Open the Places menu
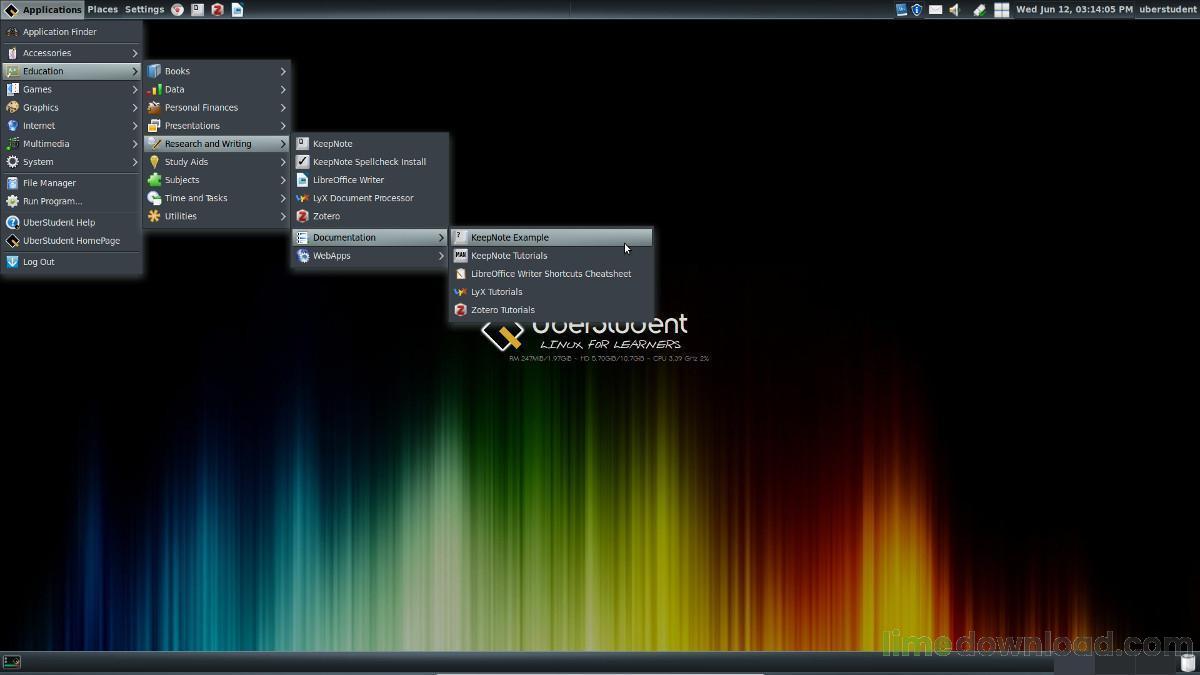 102,10
